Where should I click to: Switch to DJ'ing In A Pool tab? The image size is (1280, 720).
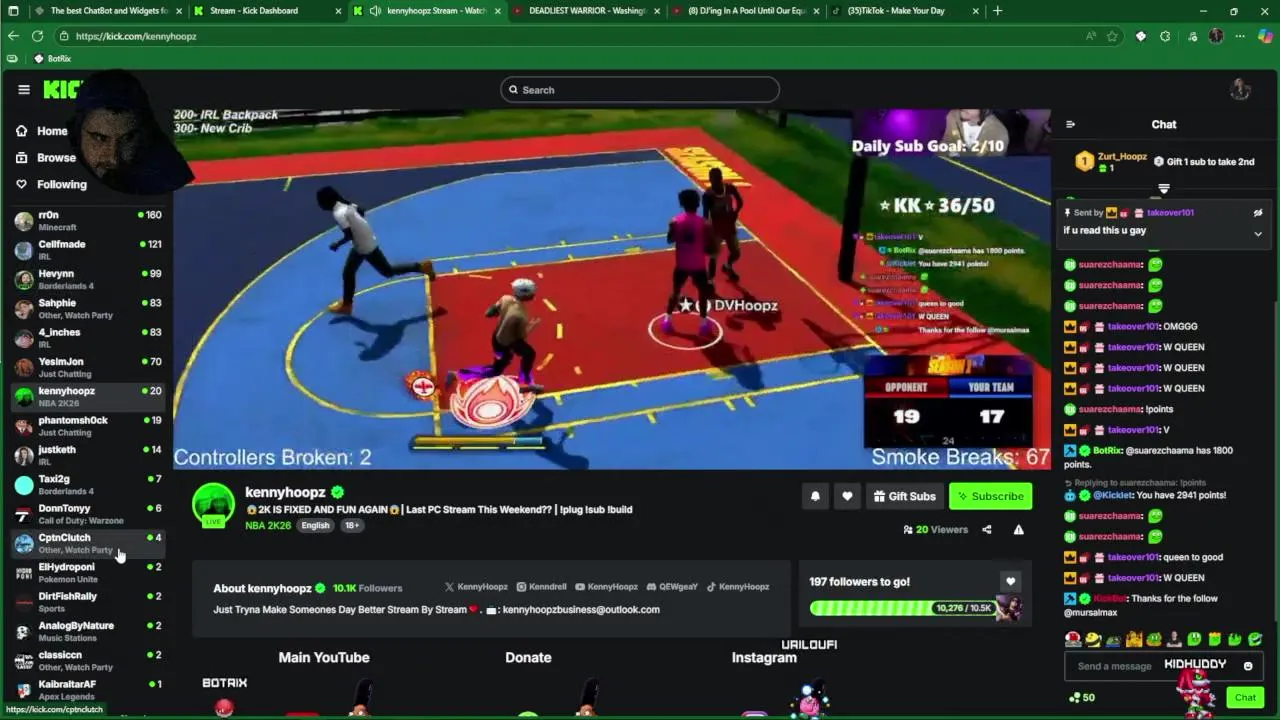pos(746,11)
